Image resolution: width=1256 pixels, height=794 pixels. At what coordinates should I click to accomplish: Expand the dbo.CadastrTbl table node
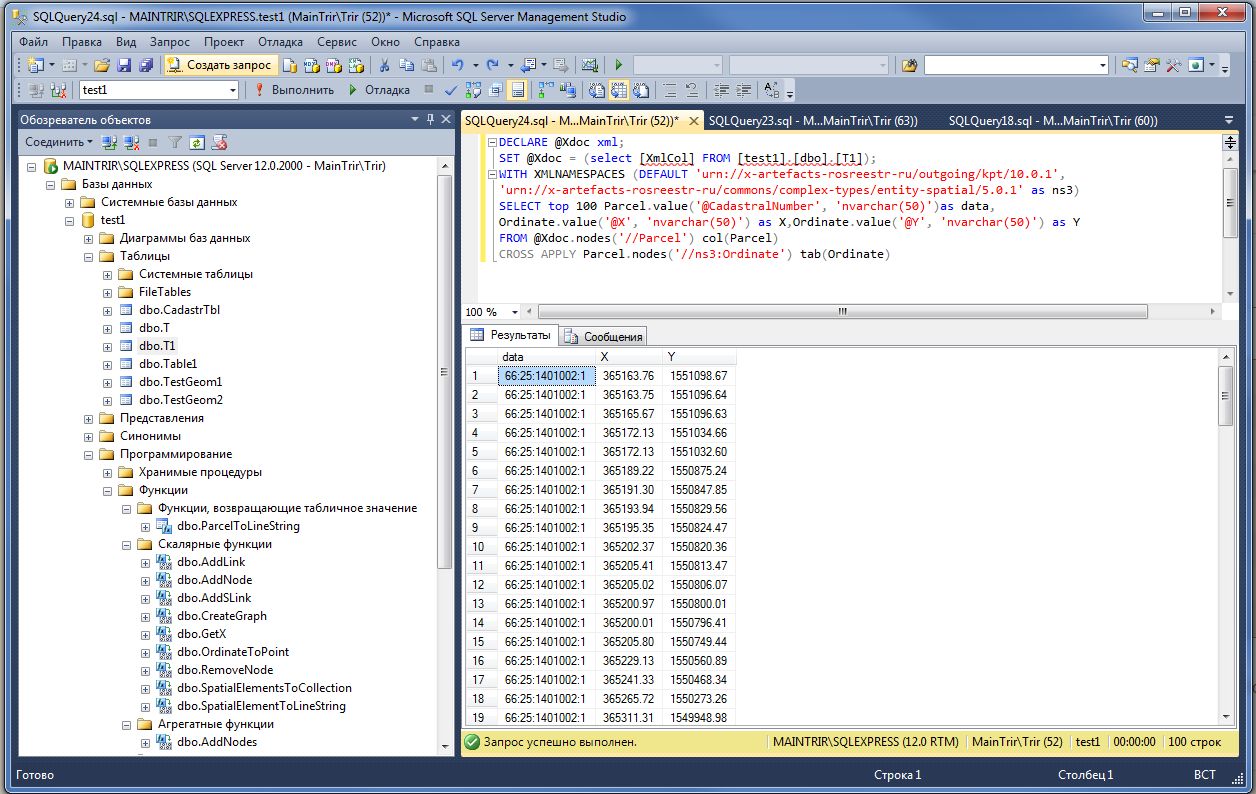point(107,310)
